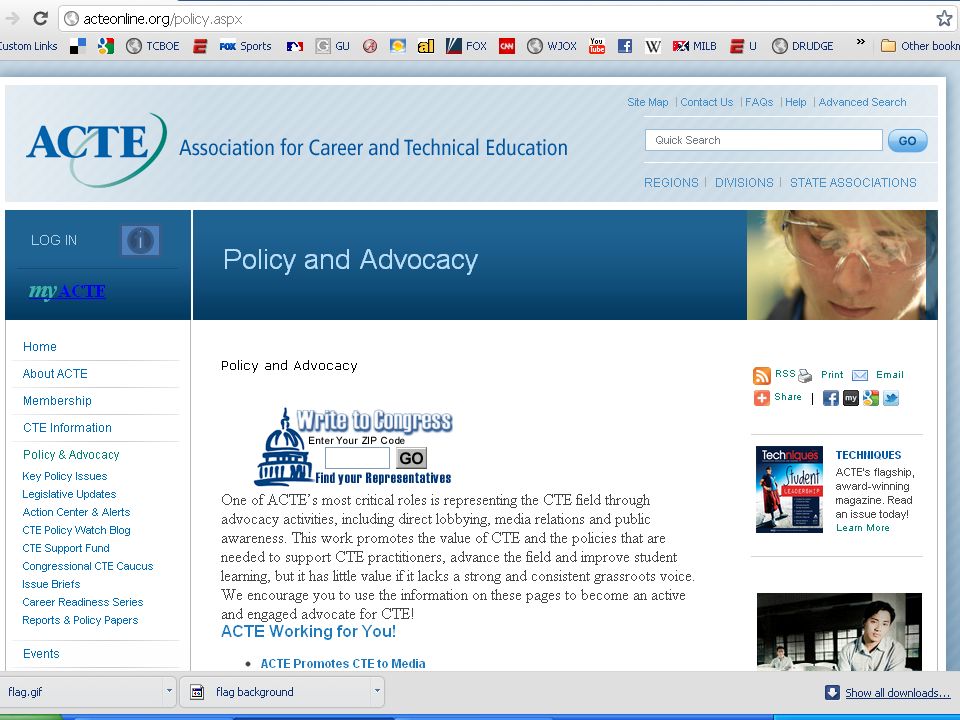Screen dimensions: 960x720
Task: Open the CNN bookmark icon
Action: (507, 46)
